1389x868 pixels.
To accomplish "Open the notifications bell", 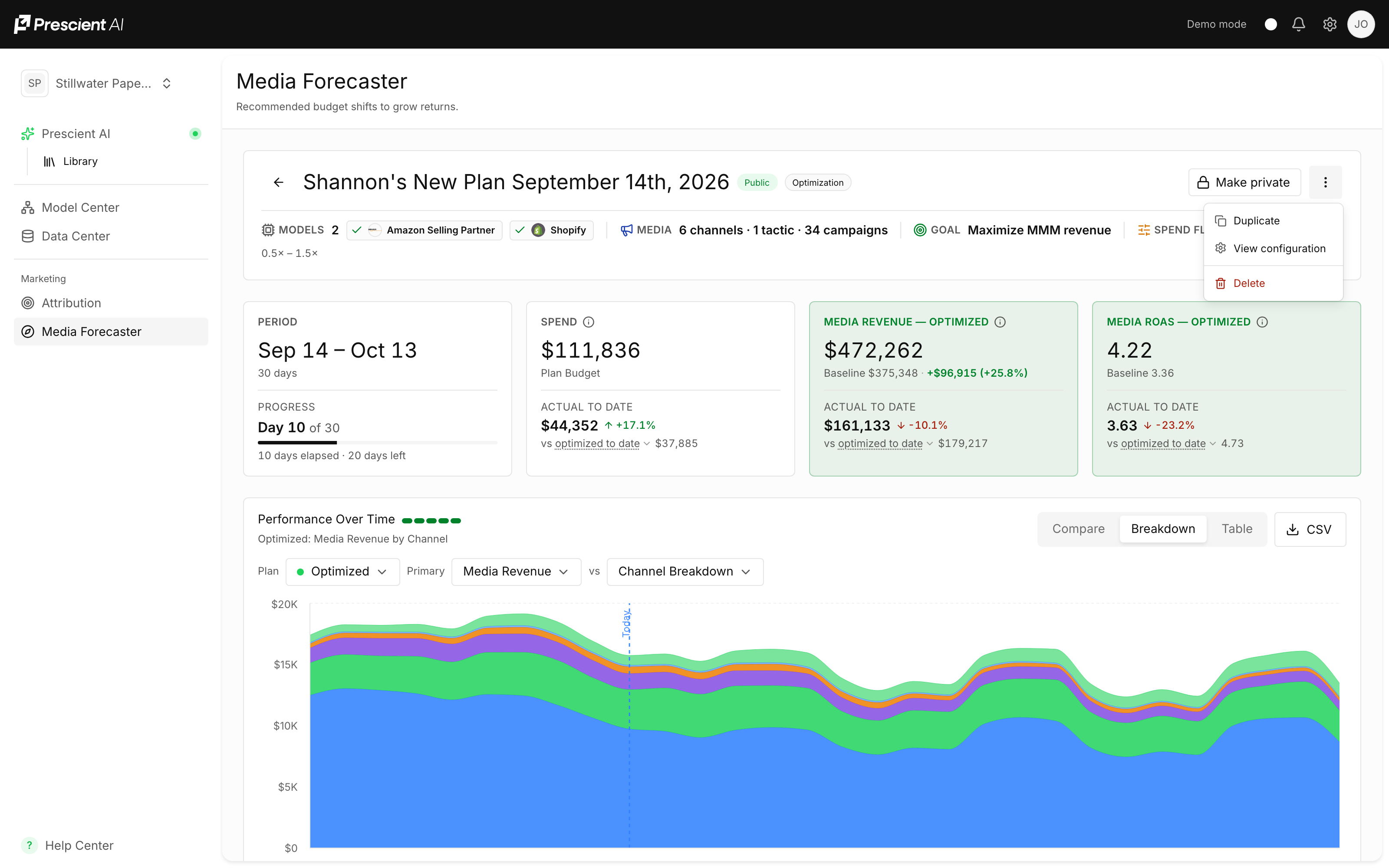I will (1299, 24).
